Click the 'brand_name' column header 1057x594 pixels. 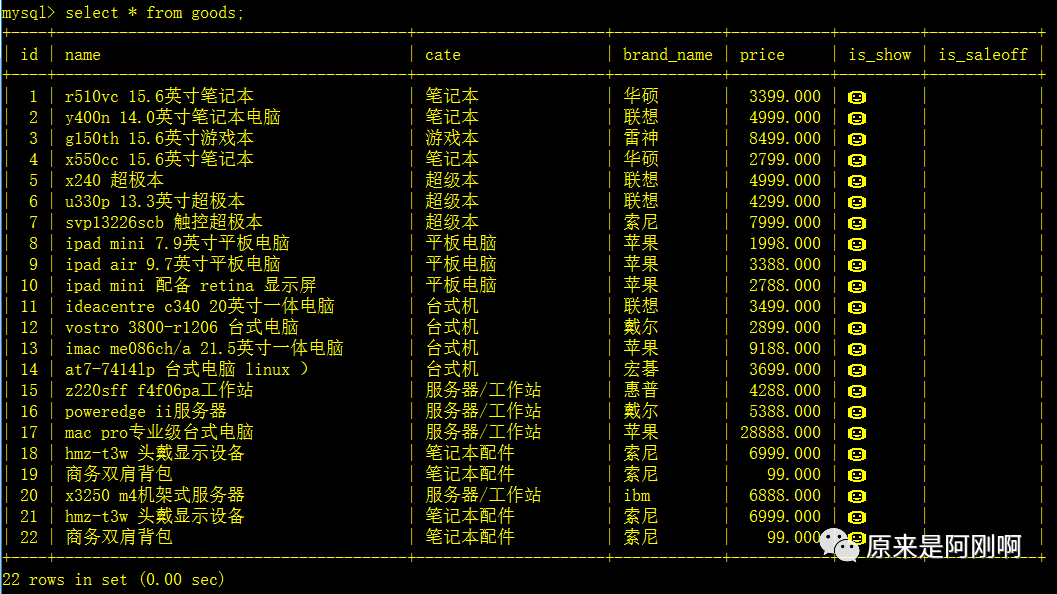point(667,55)
